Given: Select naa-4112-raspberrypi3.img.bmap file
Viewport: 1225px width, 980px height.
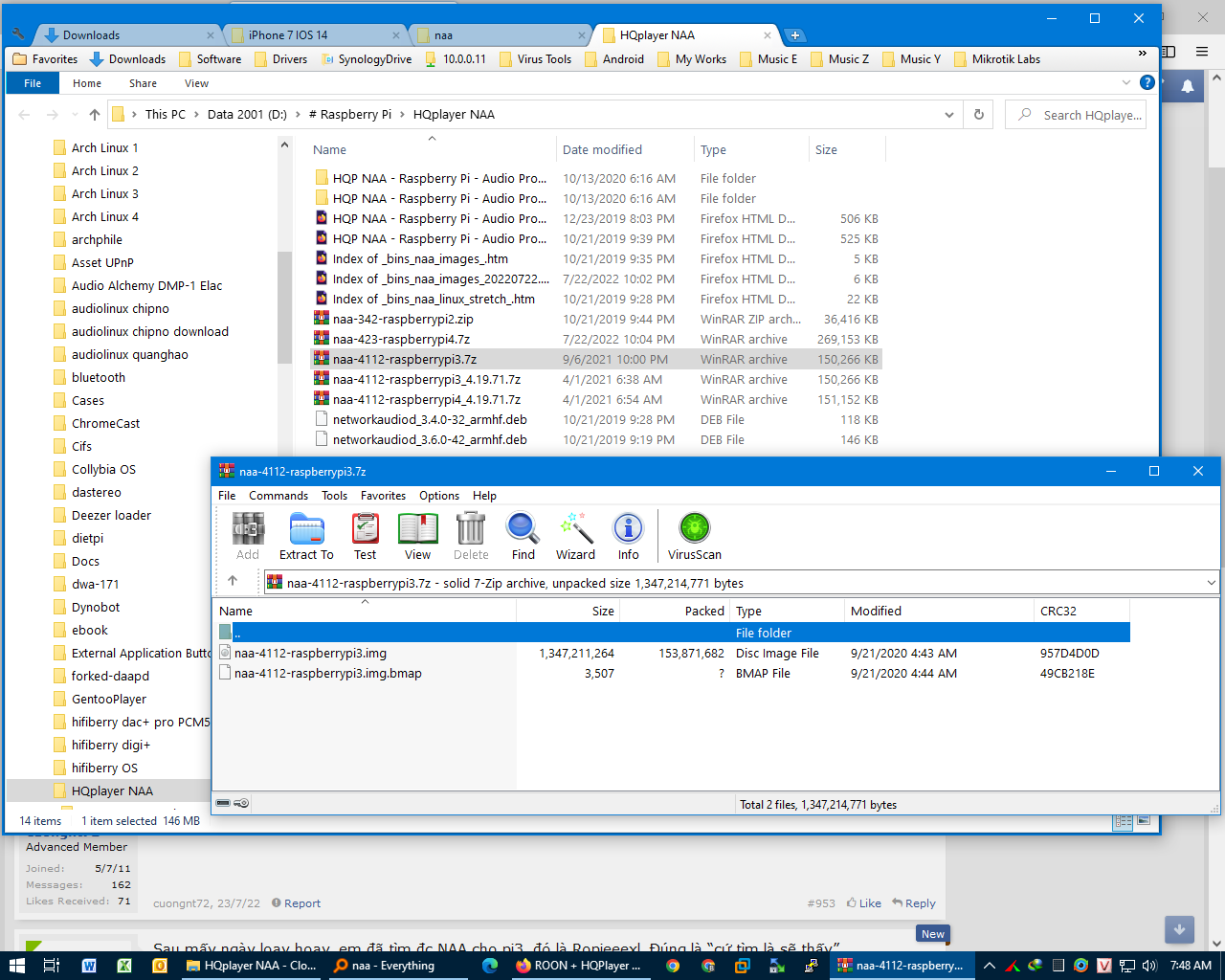Looking at the screenshot, I should click(x=327, y=673).
